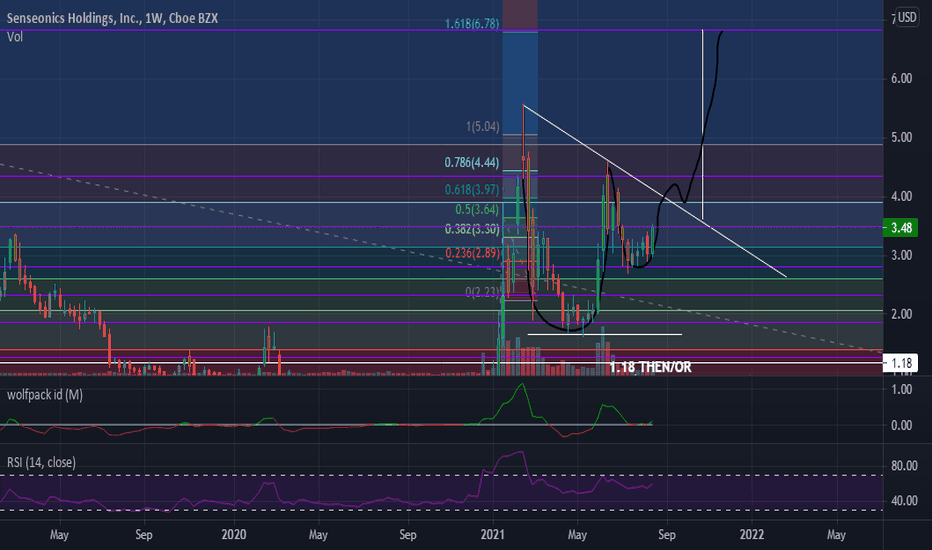Click the 0.5(3.64) Fibonacci level label
932x550 pixels.
(x=477, y=209)
